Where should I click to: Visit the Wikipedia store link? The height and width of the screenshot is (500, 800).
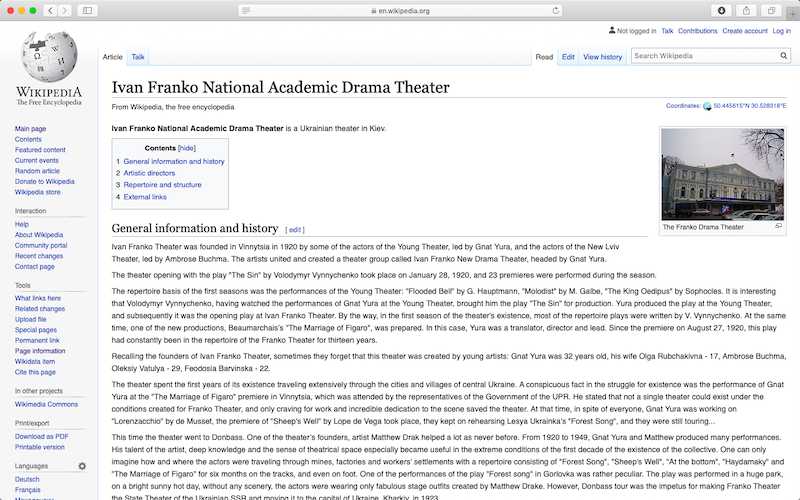click(x=37, y=192)
